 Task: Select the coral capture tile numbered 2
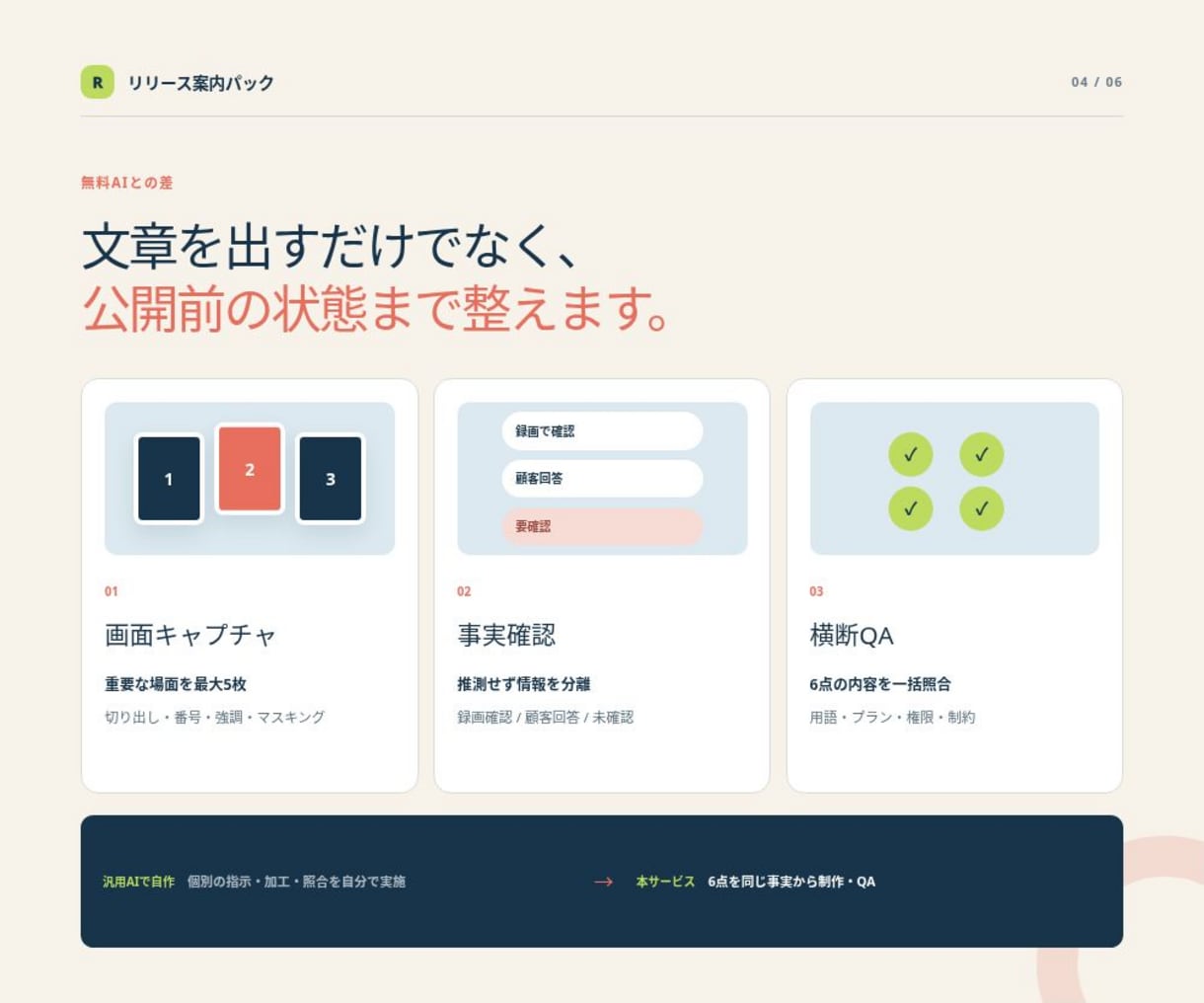(x=250, y=469)
